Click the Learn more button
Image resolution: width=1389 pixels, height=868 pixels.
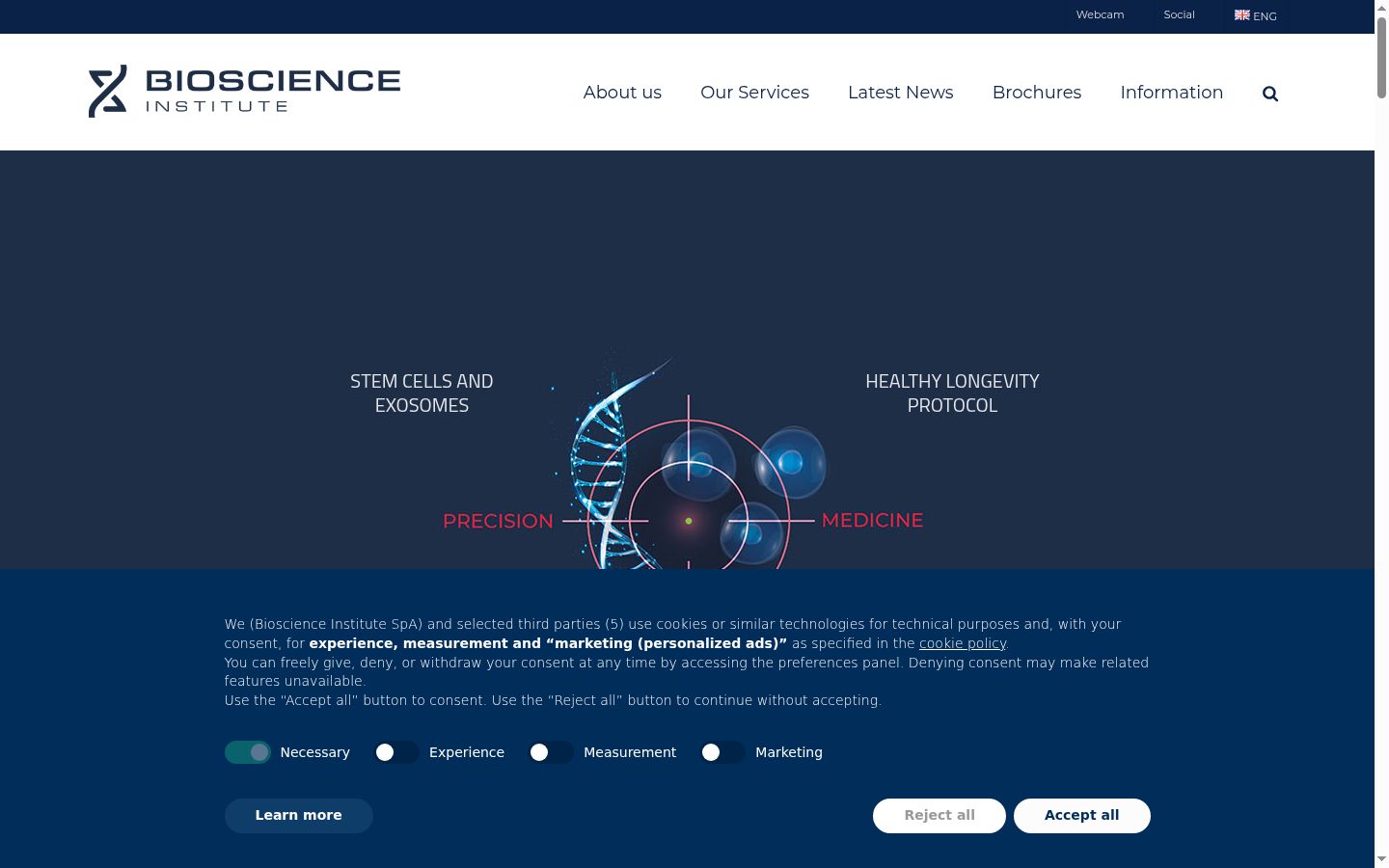pyautogui.click(x=299, y=816)
